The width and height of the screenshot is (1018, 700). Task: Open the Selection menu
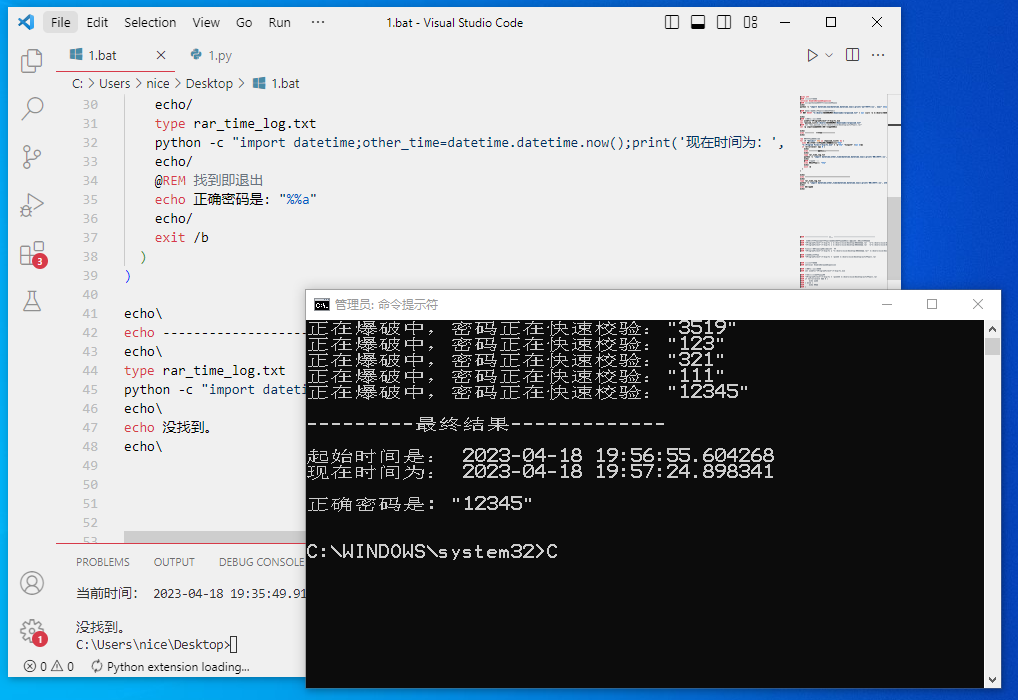point(150,22)
